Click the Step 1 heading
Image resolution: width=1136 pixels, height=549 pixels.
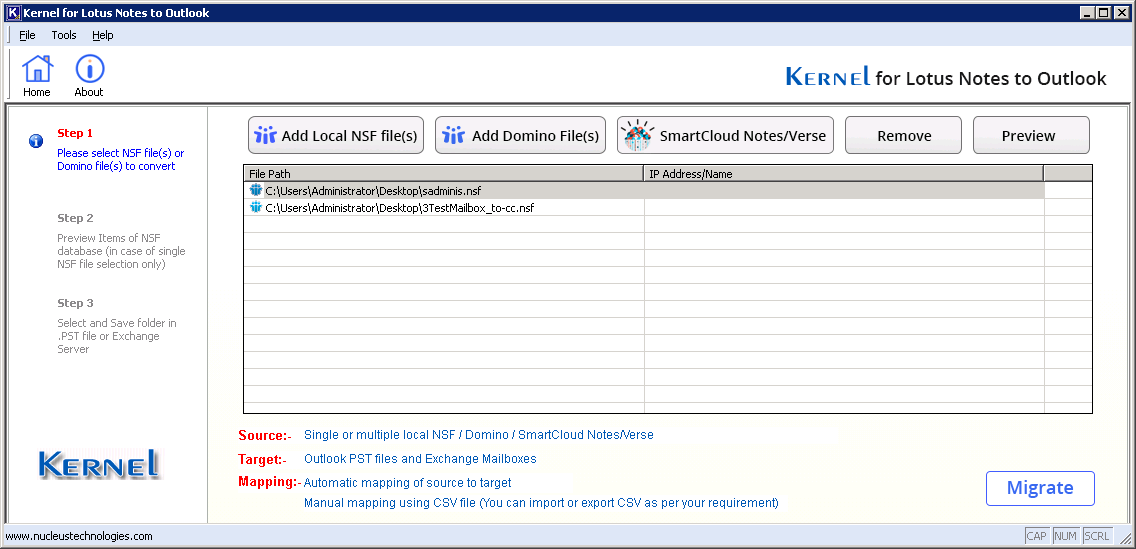point(75,133)
